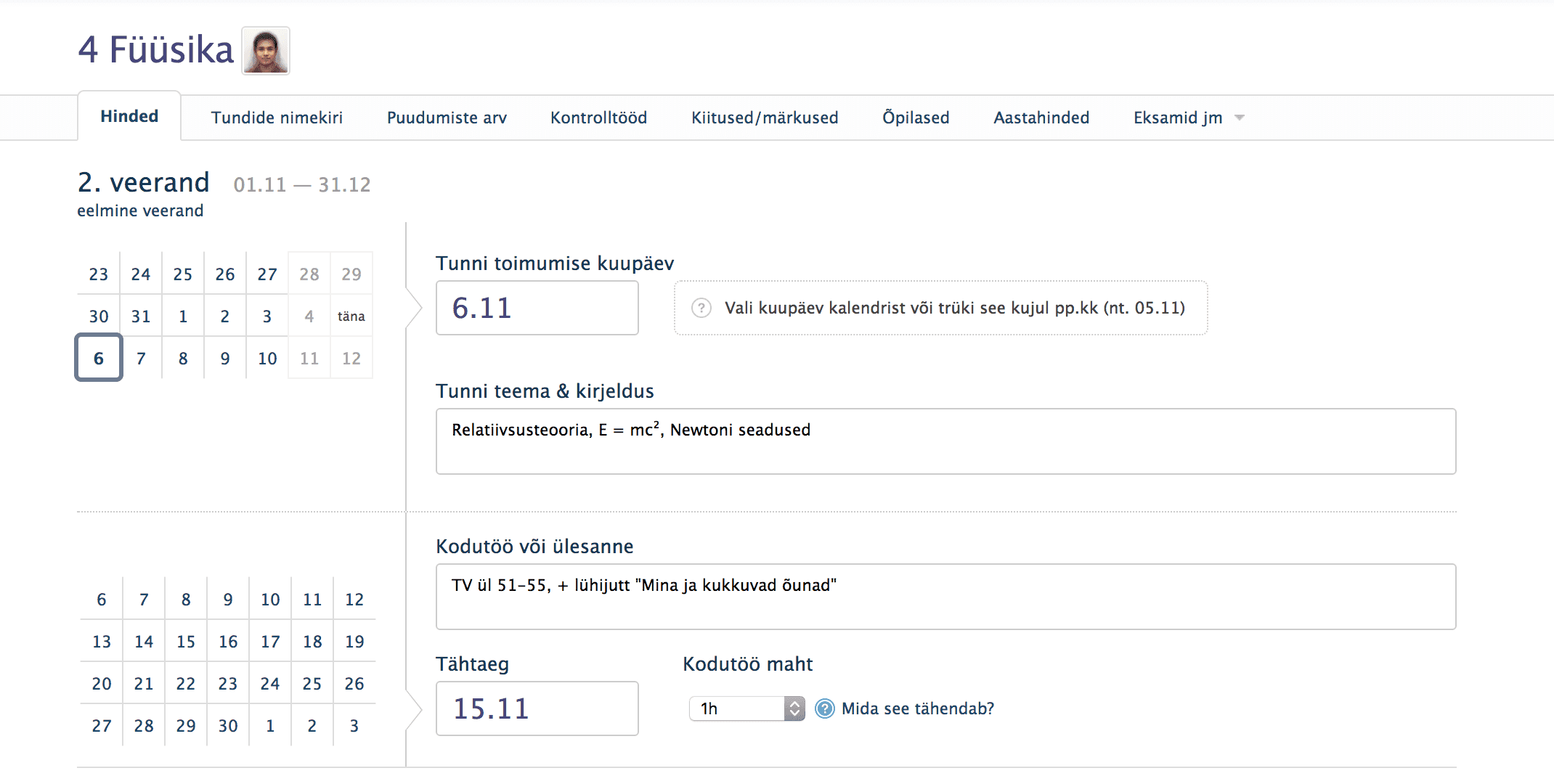Go to the Puudumiste arv tab
The height and width of the screenshot is (784, 1554).
coord(447,118)
